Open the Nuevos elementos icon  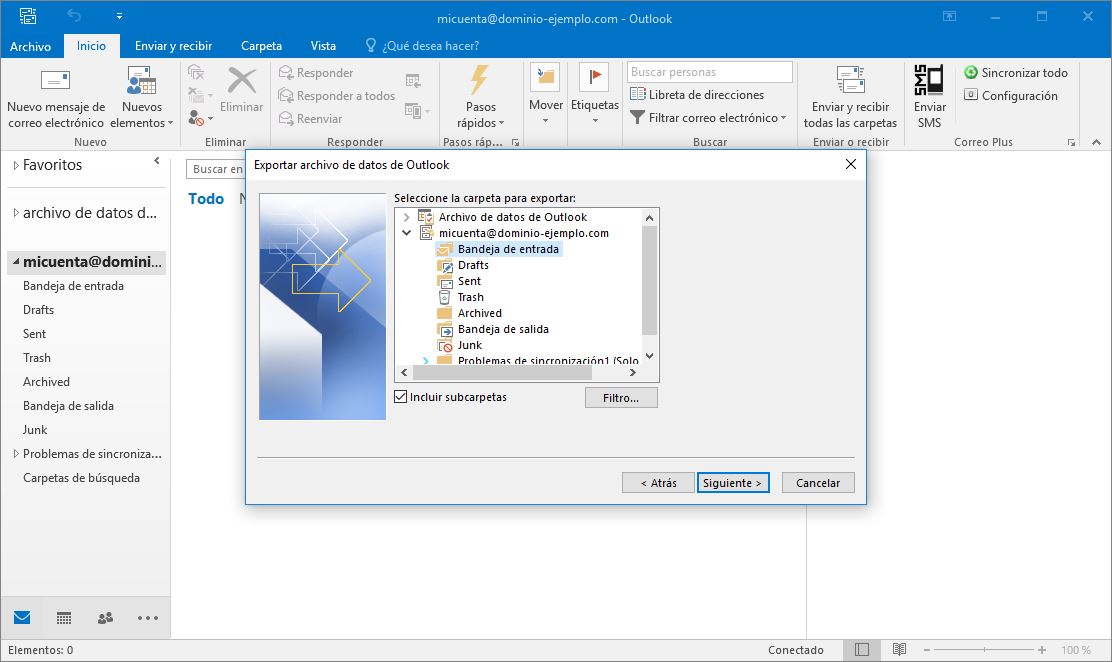click(x=141, y=80)
